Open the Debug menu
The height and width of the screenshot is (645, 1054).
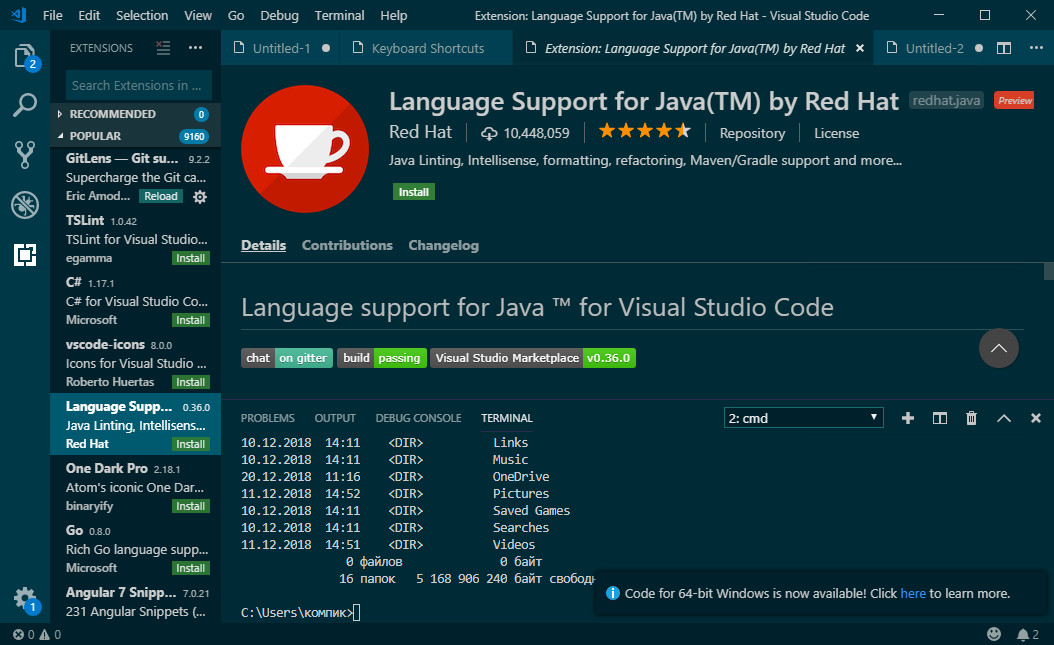[x=279, y=15]
